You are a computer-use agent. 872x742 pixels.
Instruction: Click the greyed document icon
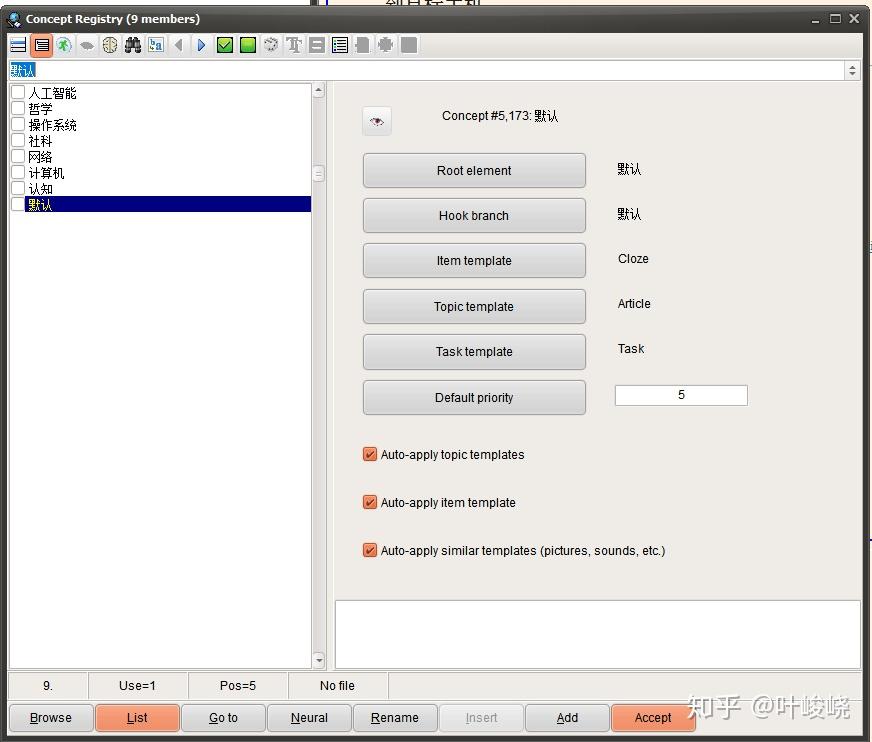point(363,45)
